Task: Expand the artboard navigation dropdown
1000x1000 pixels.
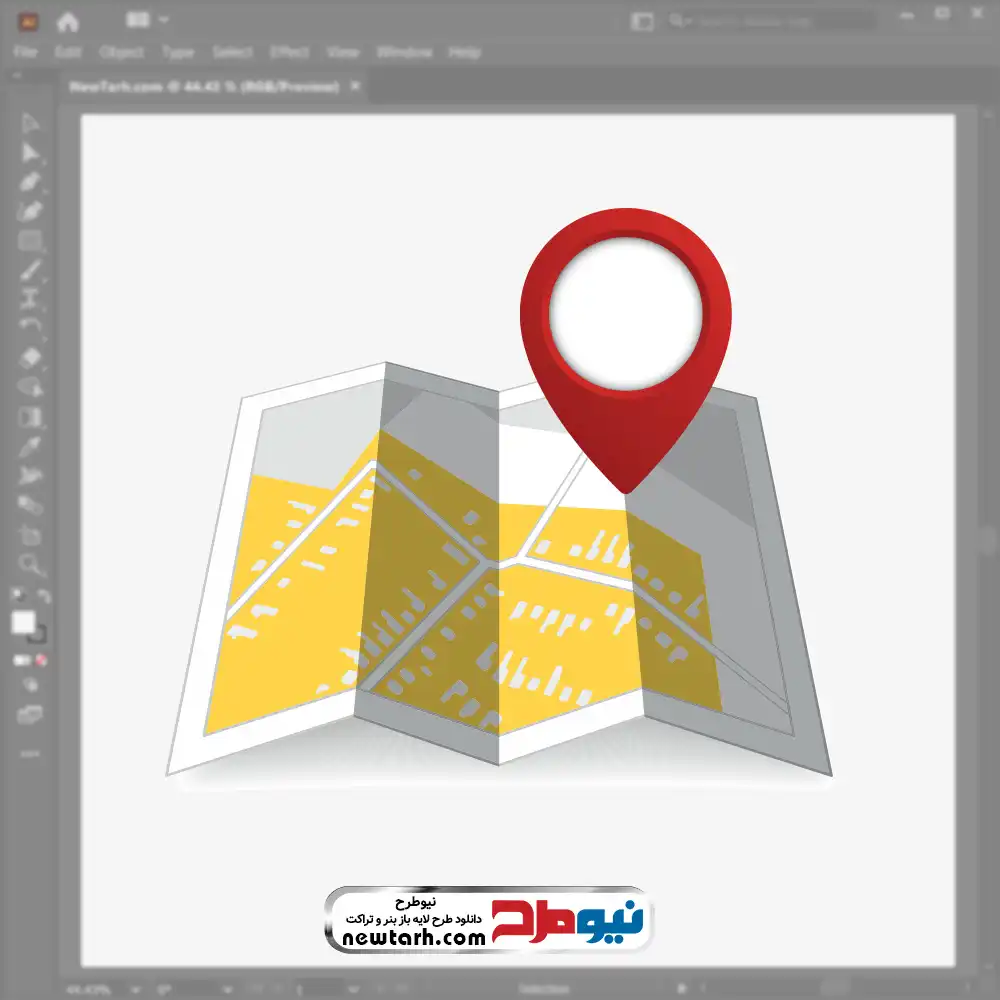Action: point(353,988)
